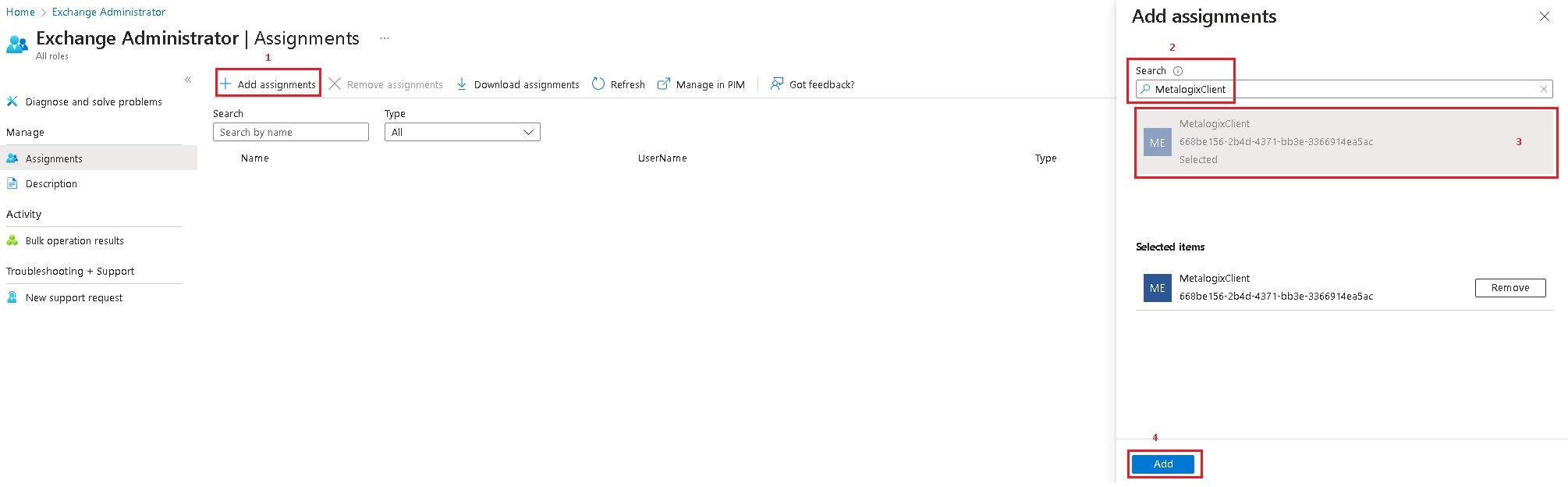Screen dimensions: 1568x487
Task: Click the Refresh circular arrow icon
Action: click(598, 84)
